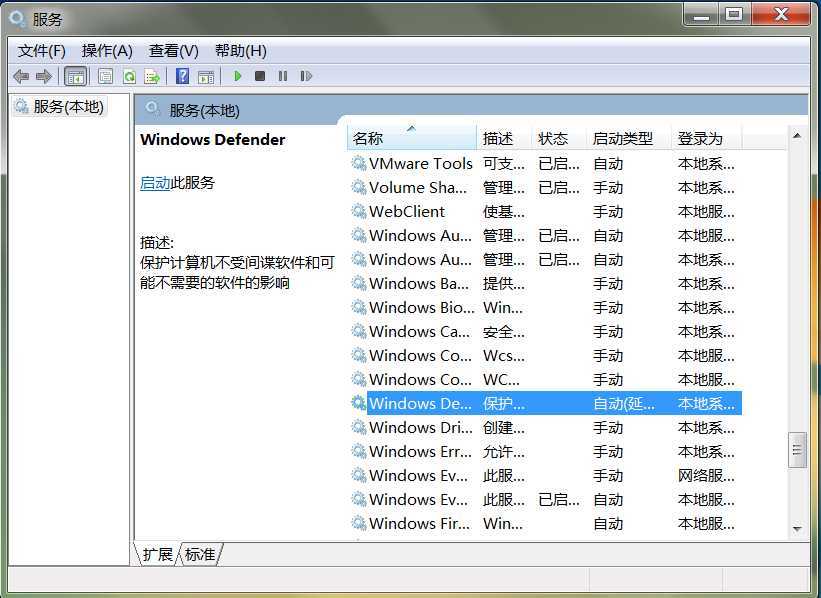Image resolution: width=821 pixels, height=598 pixels.
Task: Restart the service with the restart icon
Action: (x=306, y=76)
